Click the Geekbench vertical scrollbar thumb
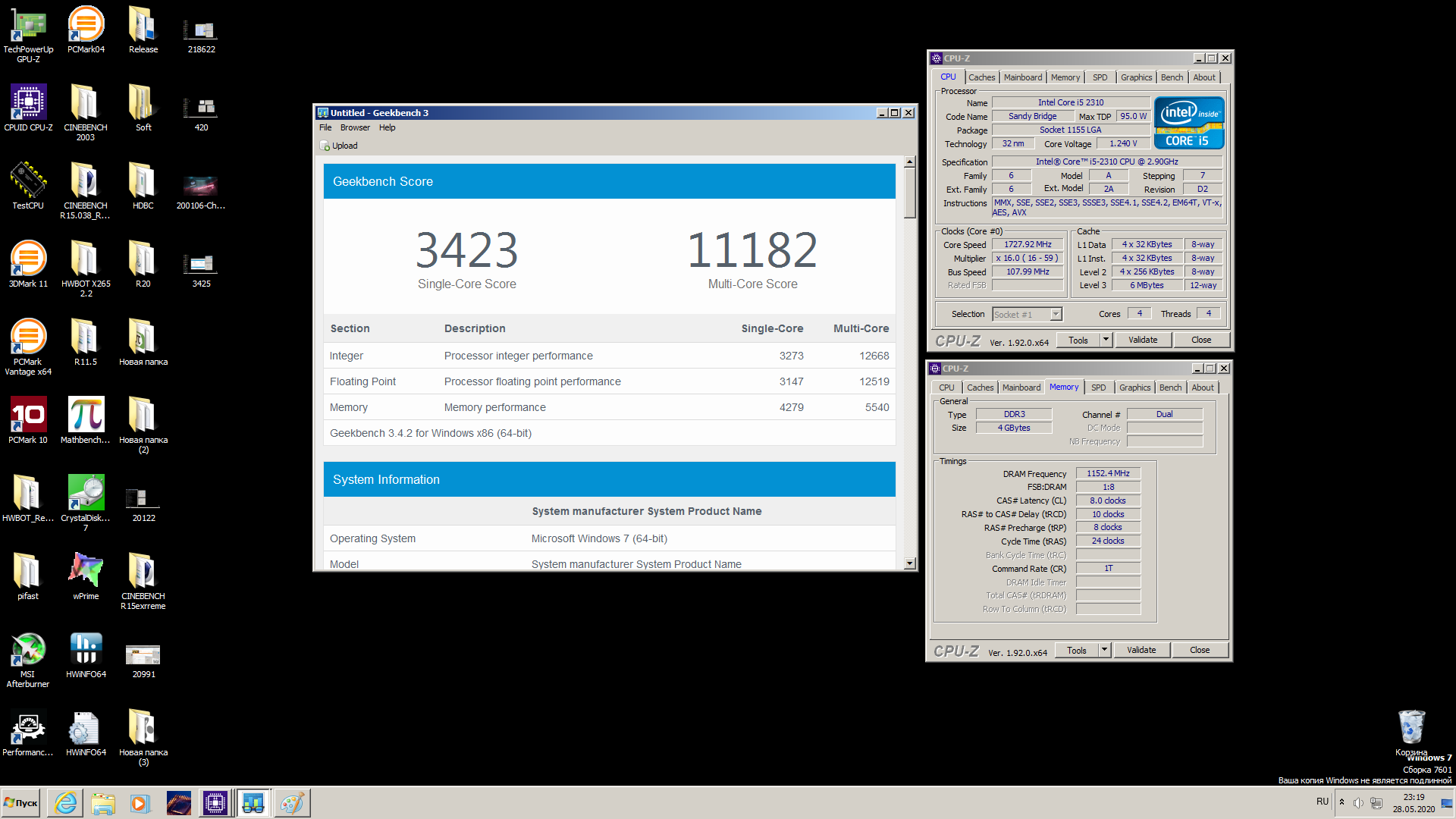The image size is (1456, 819). point(910,193)
